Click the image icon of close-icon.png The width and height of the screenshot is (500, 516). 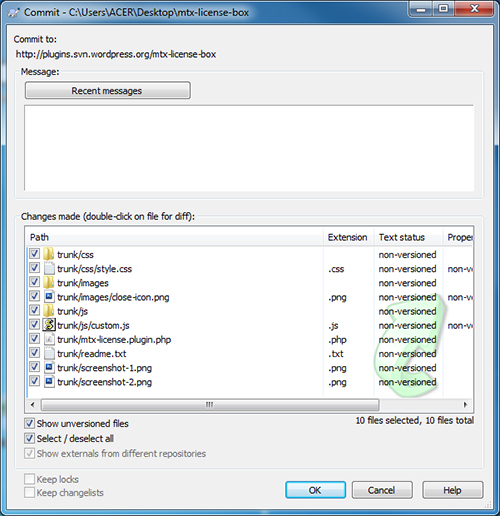coord(49,297)
